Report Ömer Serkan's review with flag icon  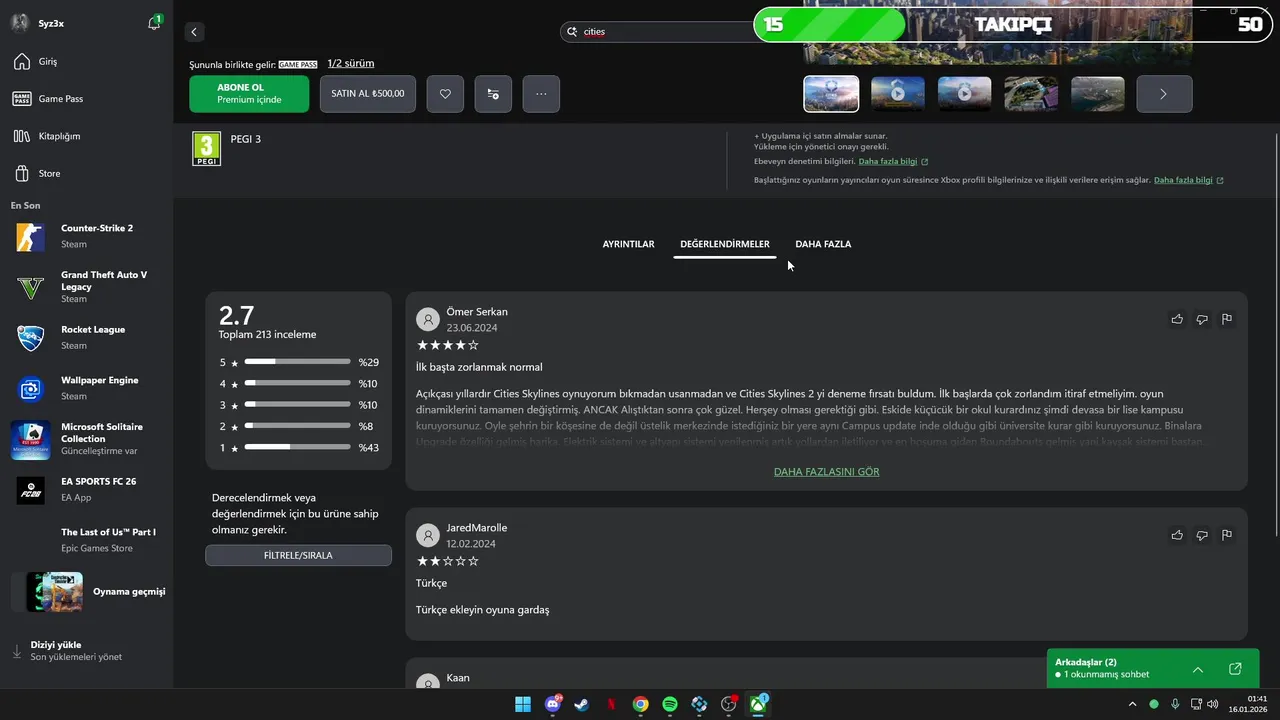(x=1227, y=319)
